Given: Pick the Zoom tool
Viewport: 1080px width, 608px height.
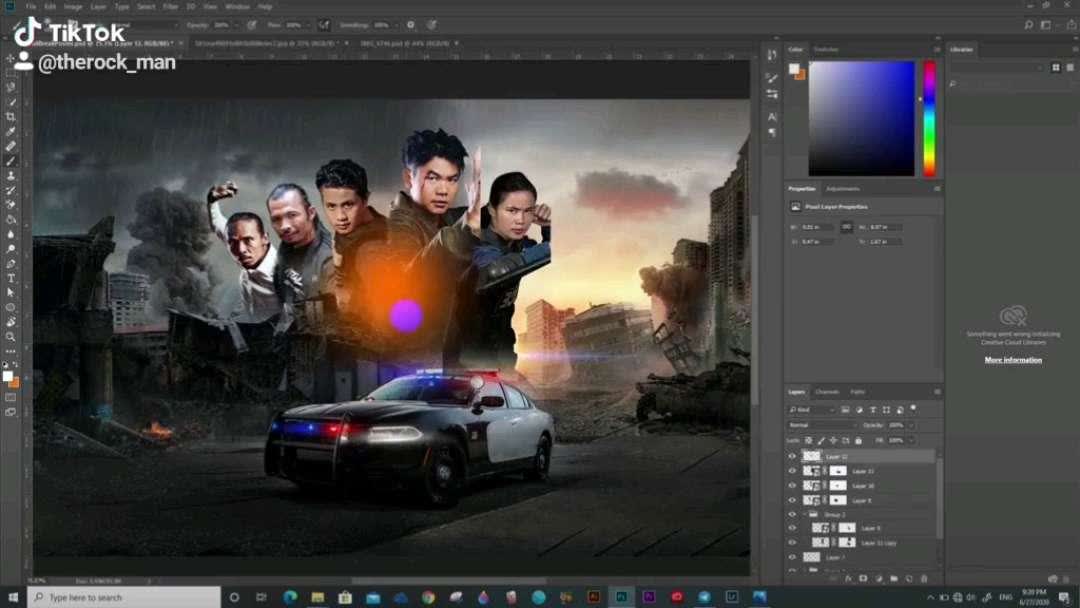Looking at the screenshot, I should click(x=12, y=335).
